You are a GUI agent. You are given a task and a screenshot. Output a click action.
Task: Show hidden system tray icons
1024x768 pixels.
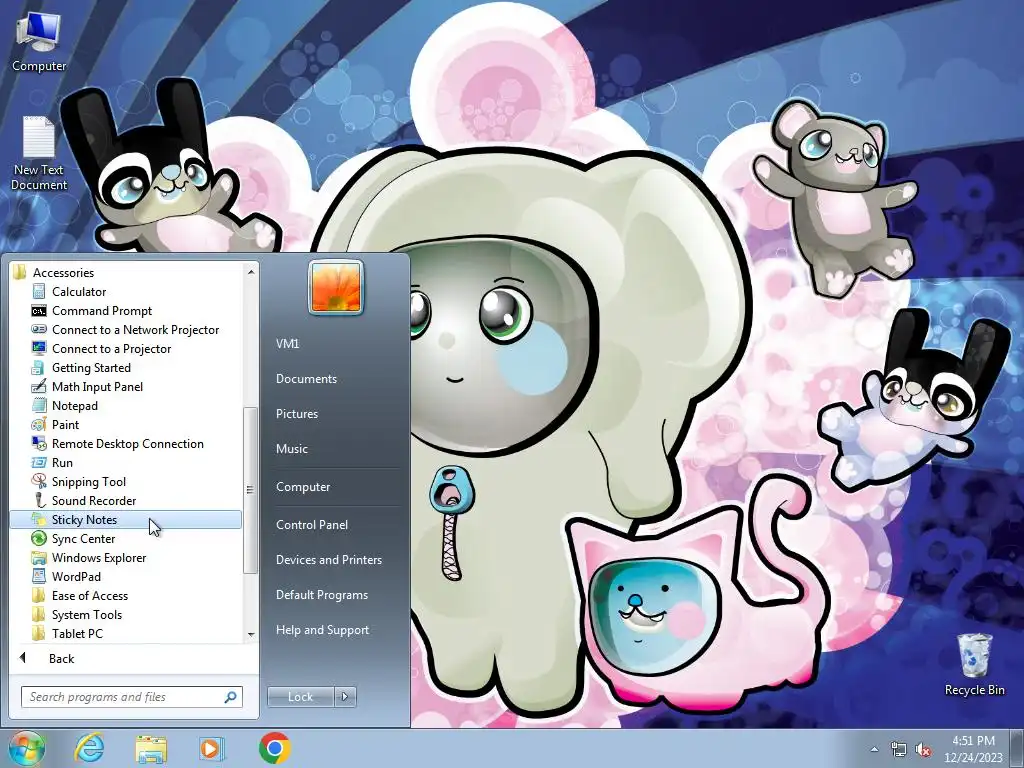pyautogui.click(x=874, y=749)
